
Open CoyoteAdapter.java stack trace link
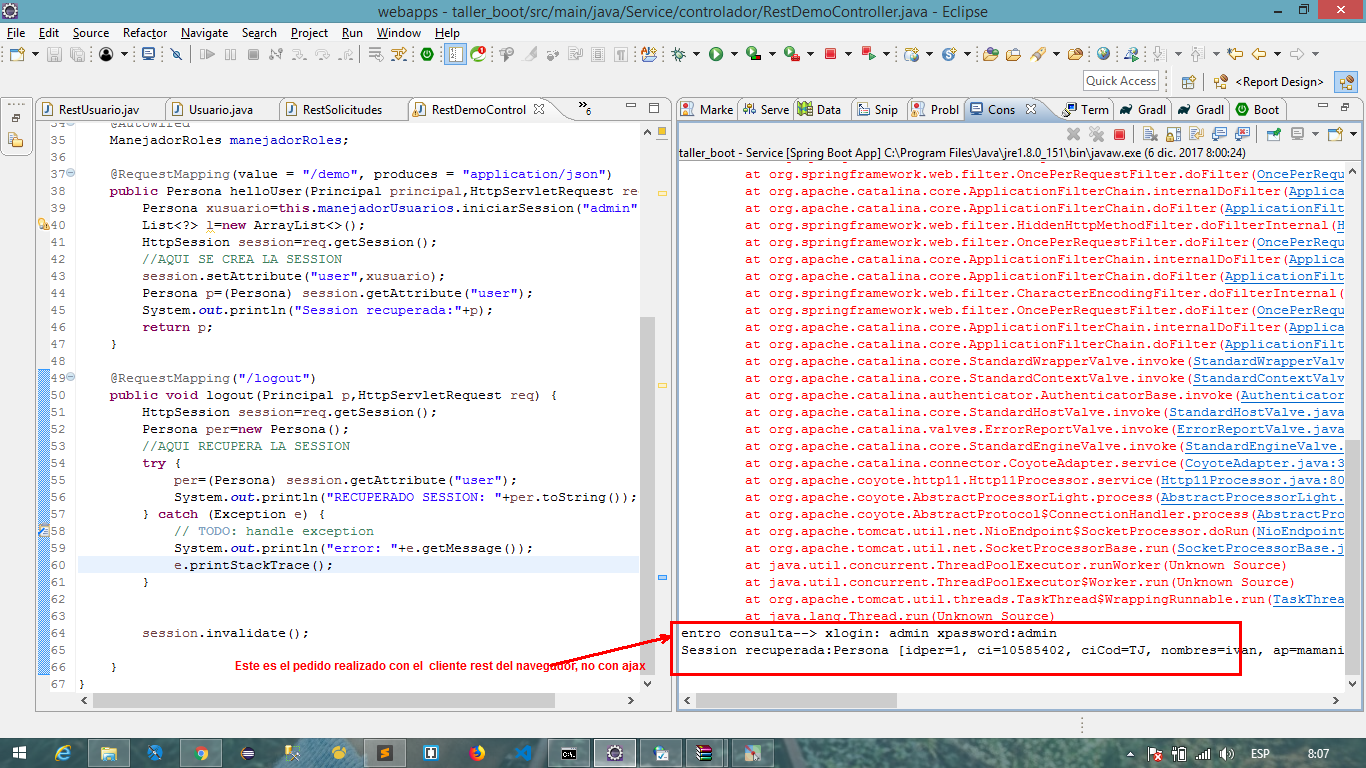tap(1265, 463)
